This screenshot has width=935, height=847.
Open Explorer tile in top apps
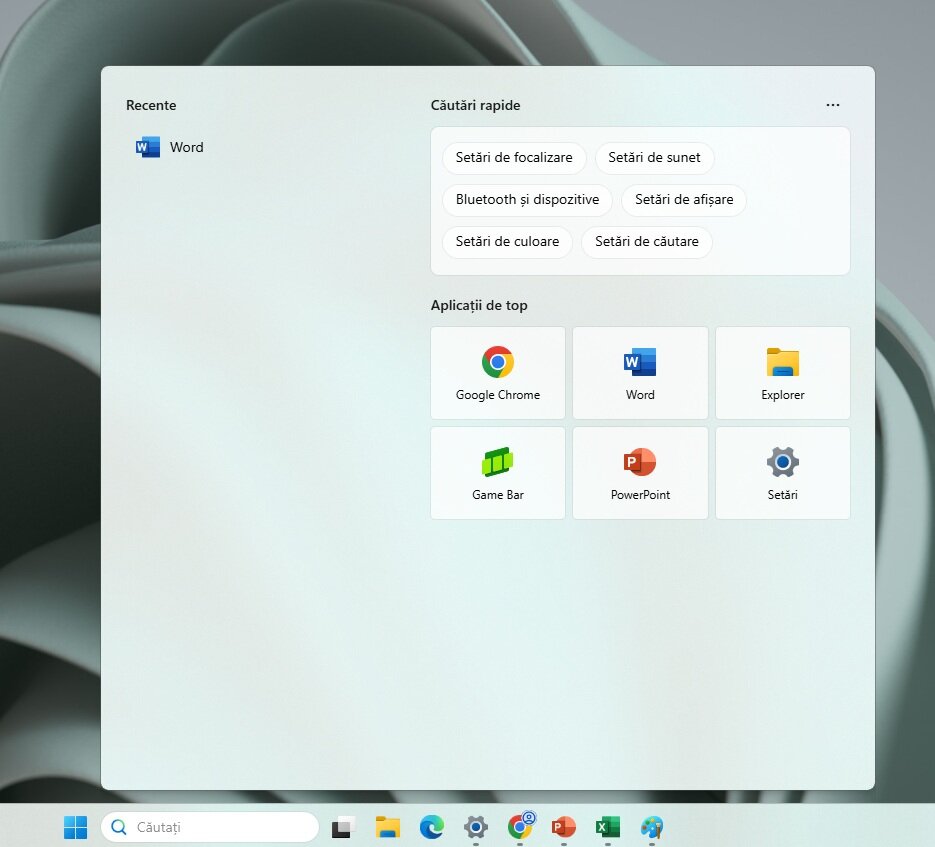782,373
